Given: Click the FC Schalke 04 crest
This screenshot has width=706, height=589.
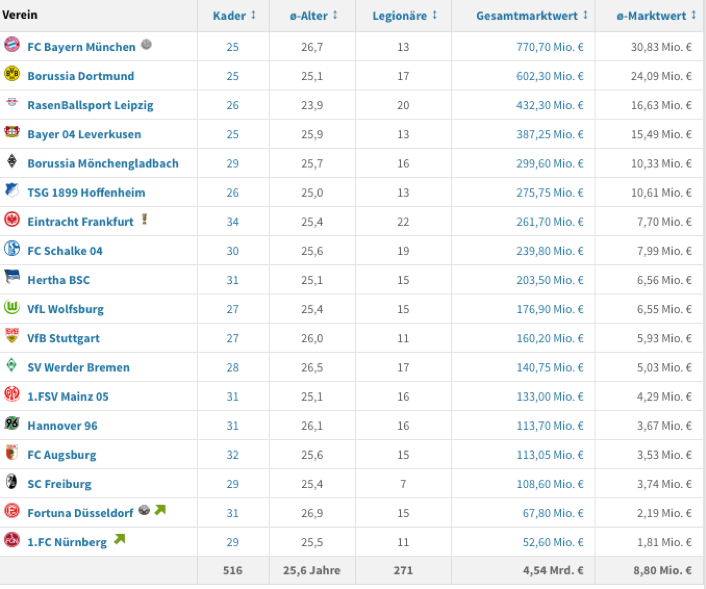Looking at the screenshot, I should (12, 248).
